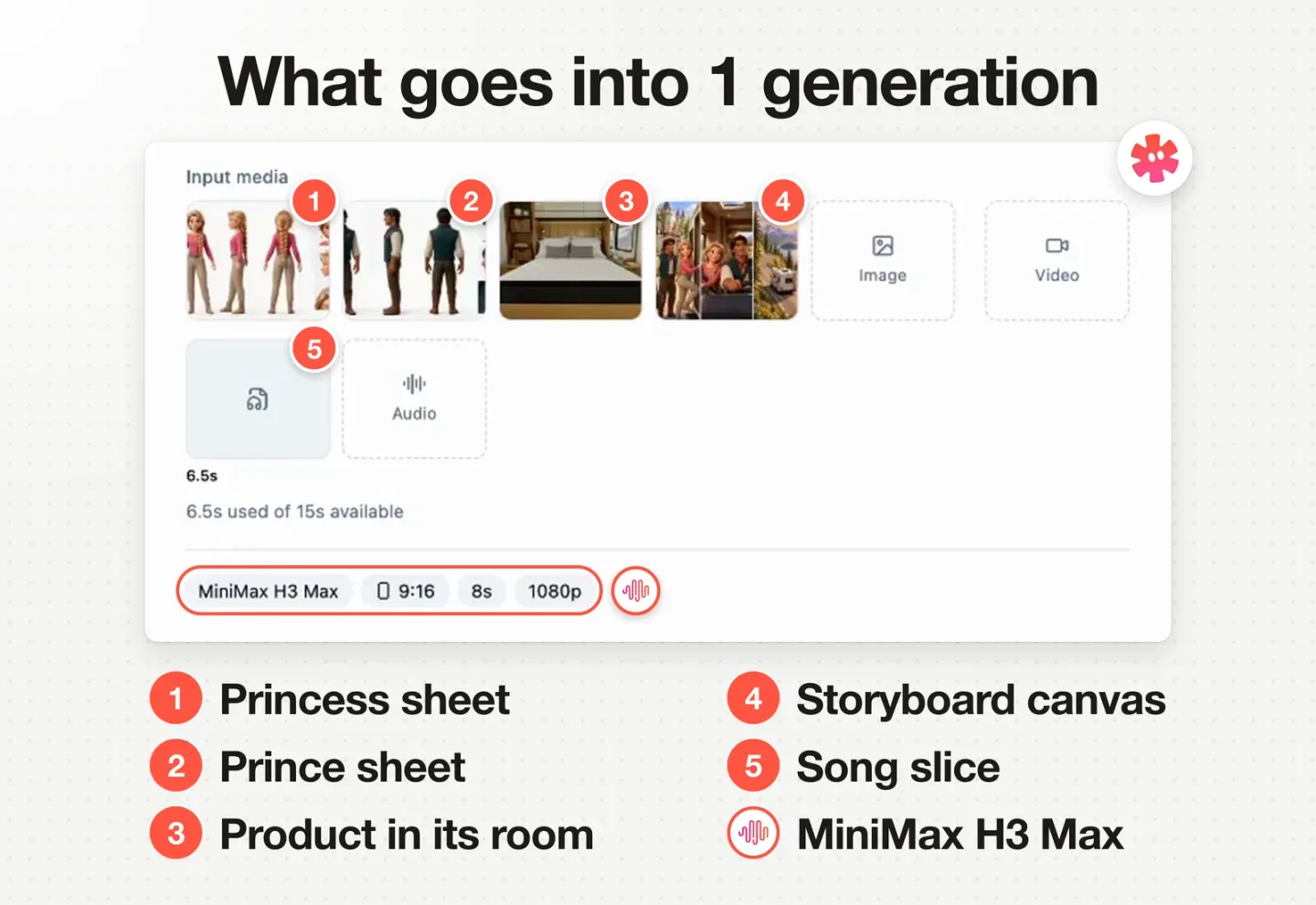Click the '6.5s used of 15s available' text

tap(294, 512)
